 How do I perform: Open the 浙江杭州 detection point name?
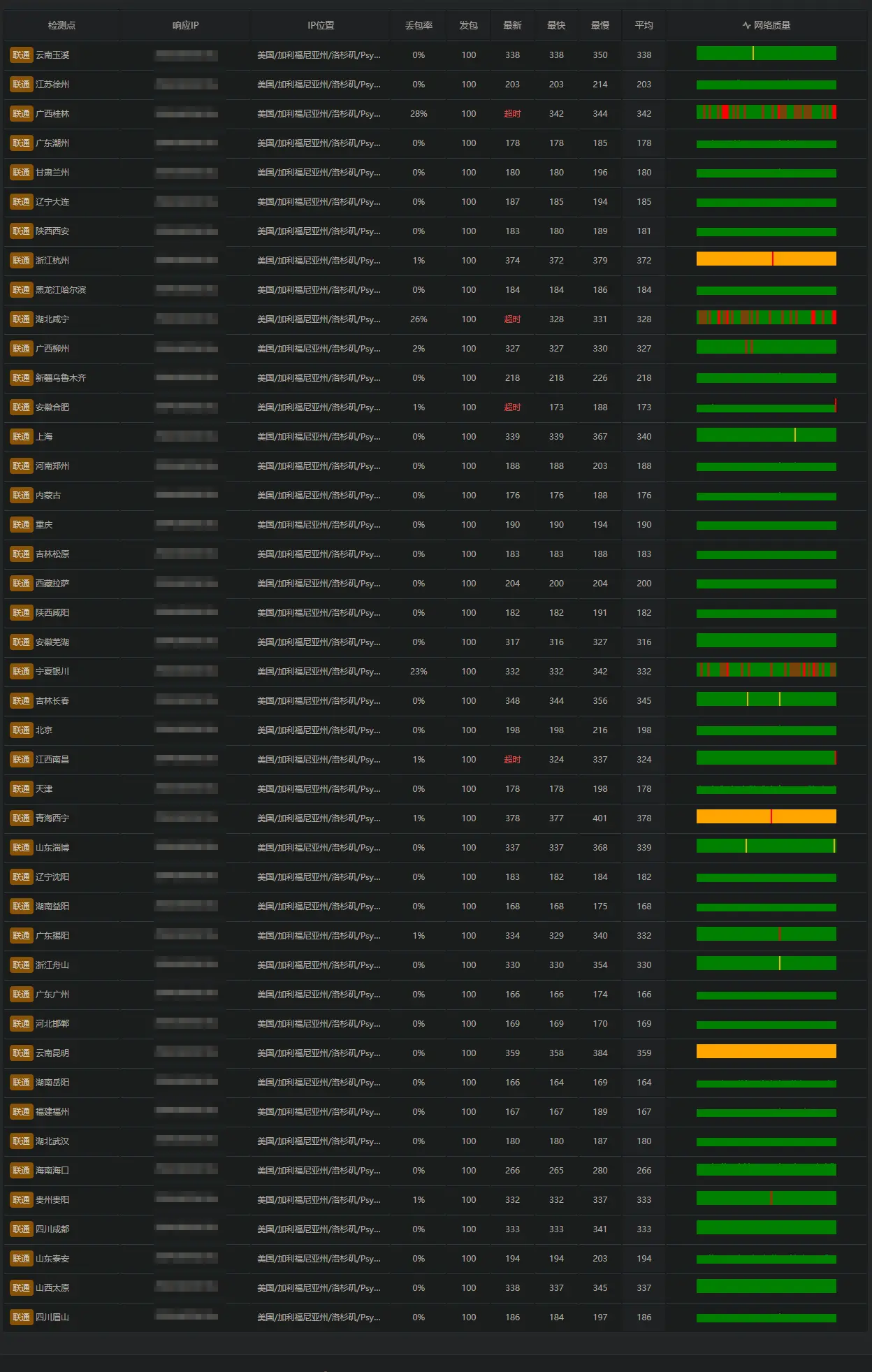coord(52,261)
